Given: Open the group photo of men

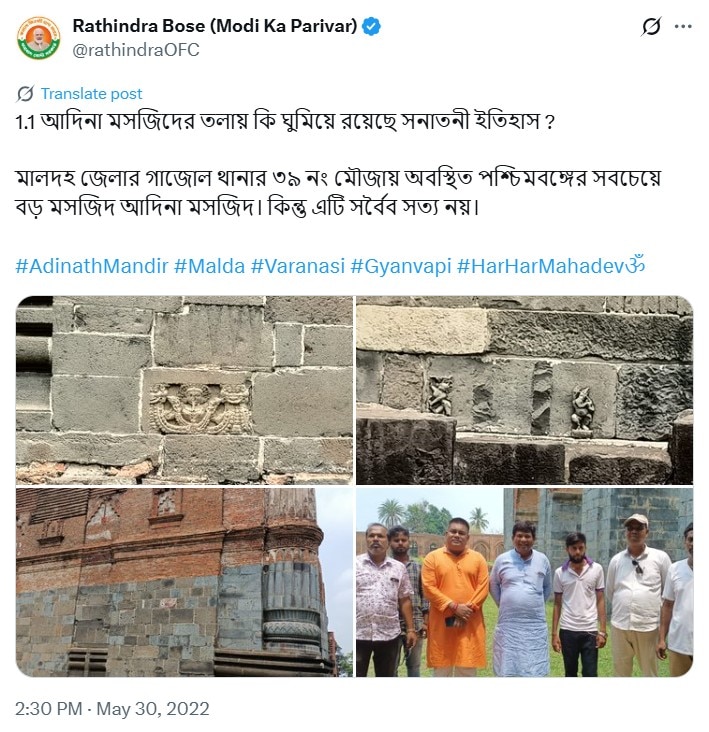Looking at the screenshot, I should tap(525, 582).
